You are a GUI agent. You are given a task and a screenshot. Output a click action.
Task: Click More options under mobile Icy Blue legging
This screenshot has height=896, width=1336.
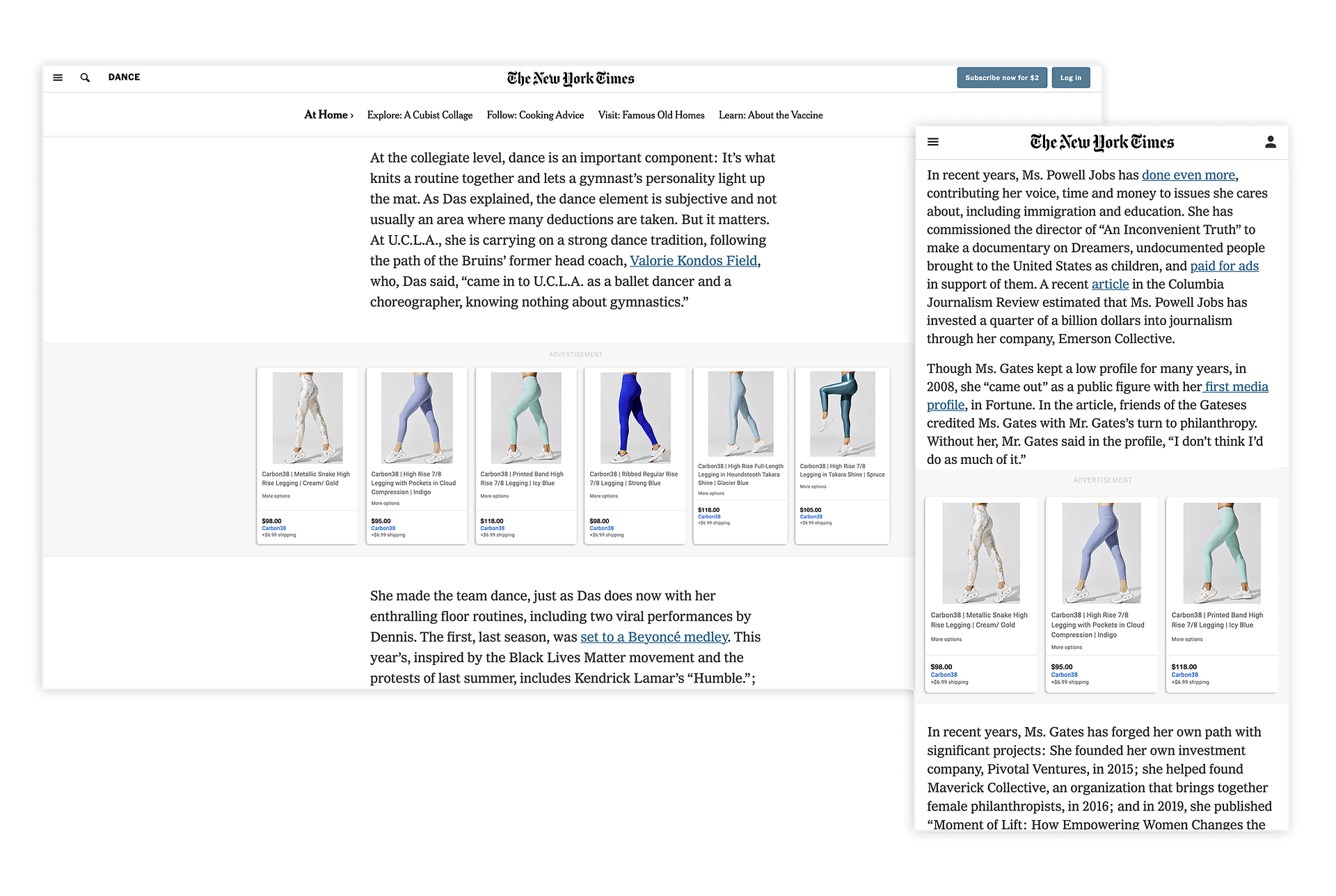click(x=1186, y=639)
